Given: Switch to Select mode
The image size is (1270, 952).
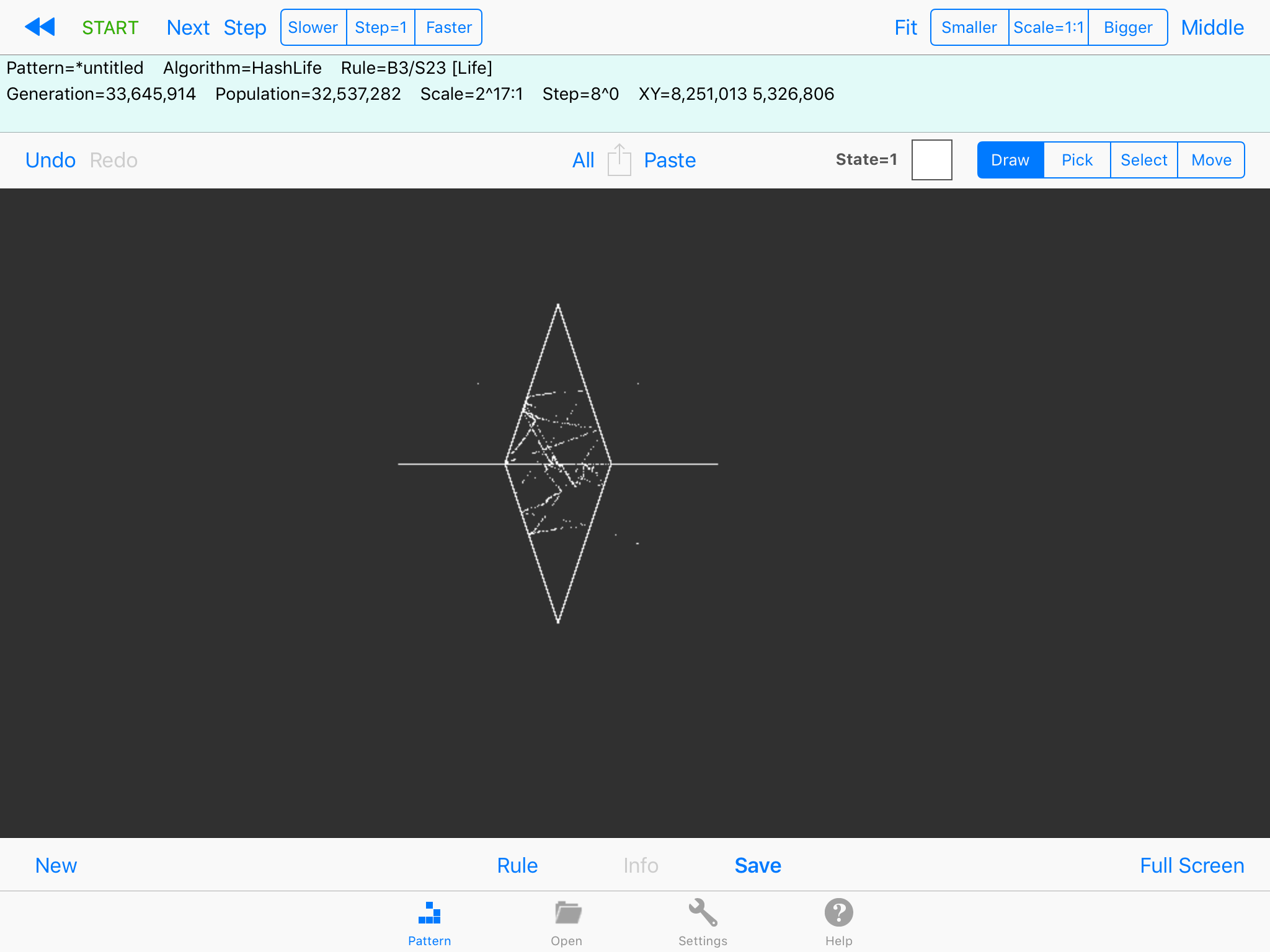Looking at the screenshot, I should coord(1144,160).
